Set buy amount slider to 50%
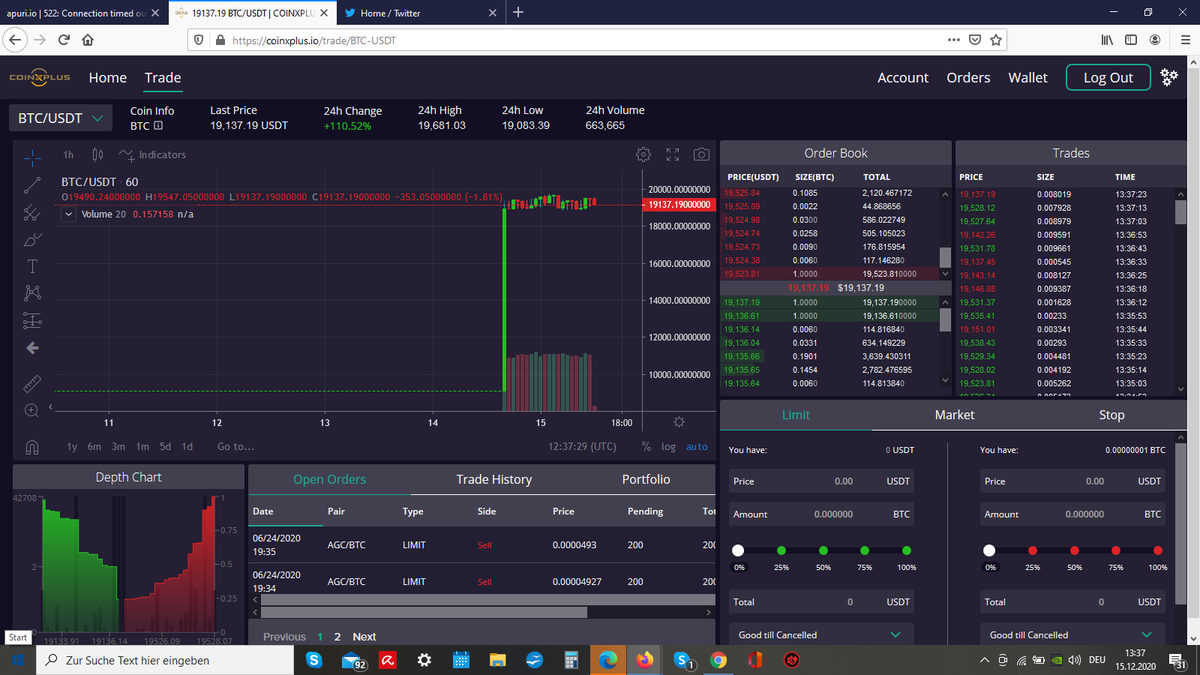1200x675 pixels. [823, 550]
